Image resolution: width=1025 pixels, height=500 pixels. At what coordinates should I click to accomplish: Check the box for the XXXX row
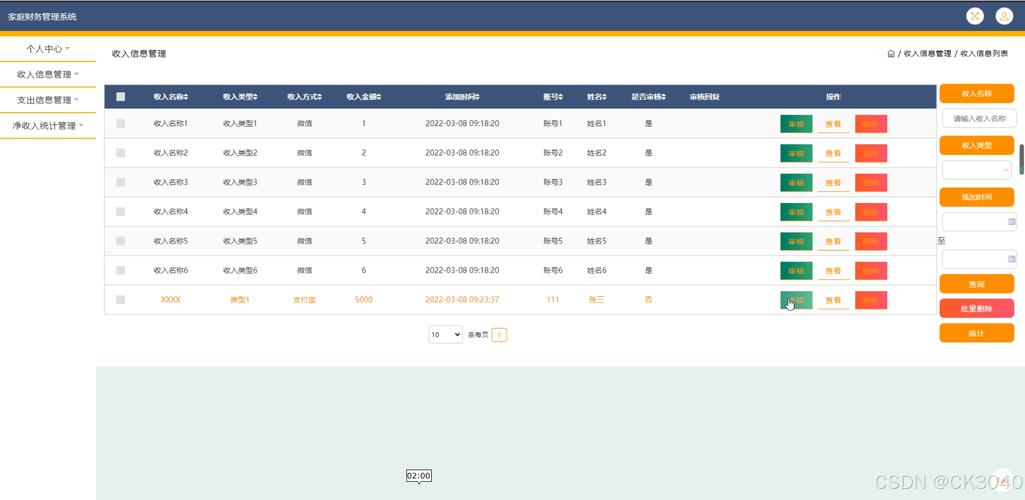(120, 299)
